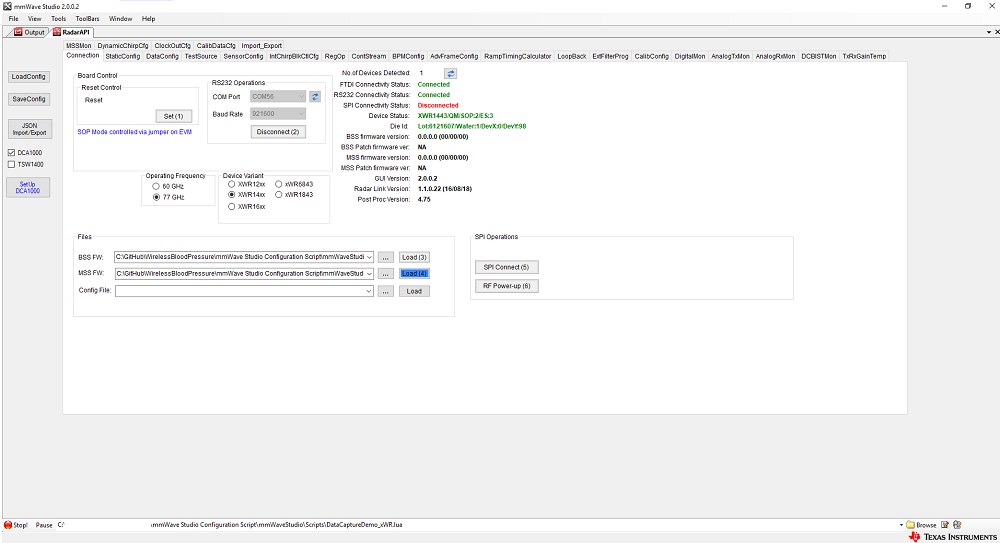Viewport: 1000px width, 543px height.
Task: Open the LoopBack tab
Action: (571, 56)
